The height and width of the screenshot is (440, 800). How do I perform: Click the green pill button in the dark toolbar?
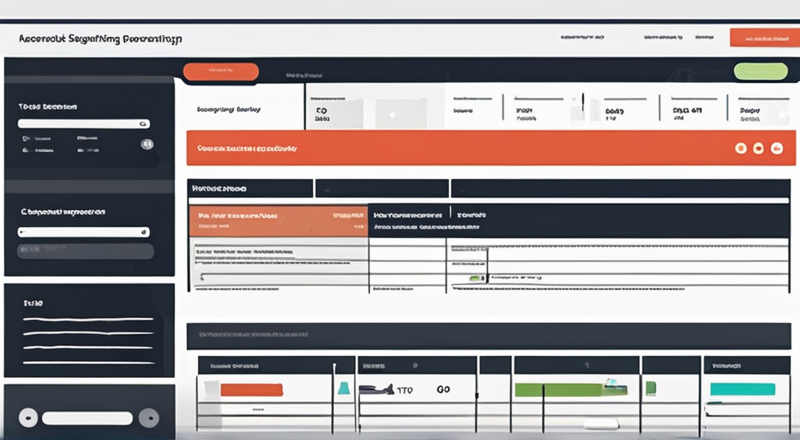click(x=761, y=71)
